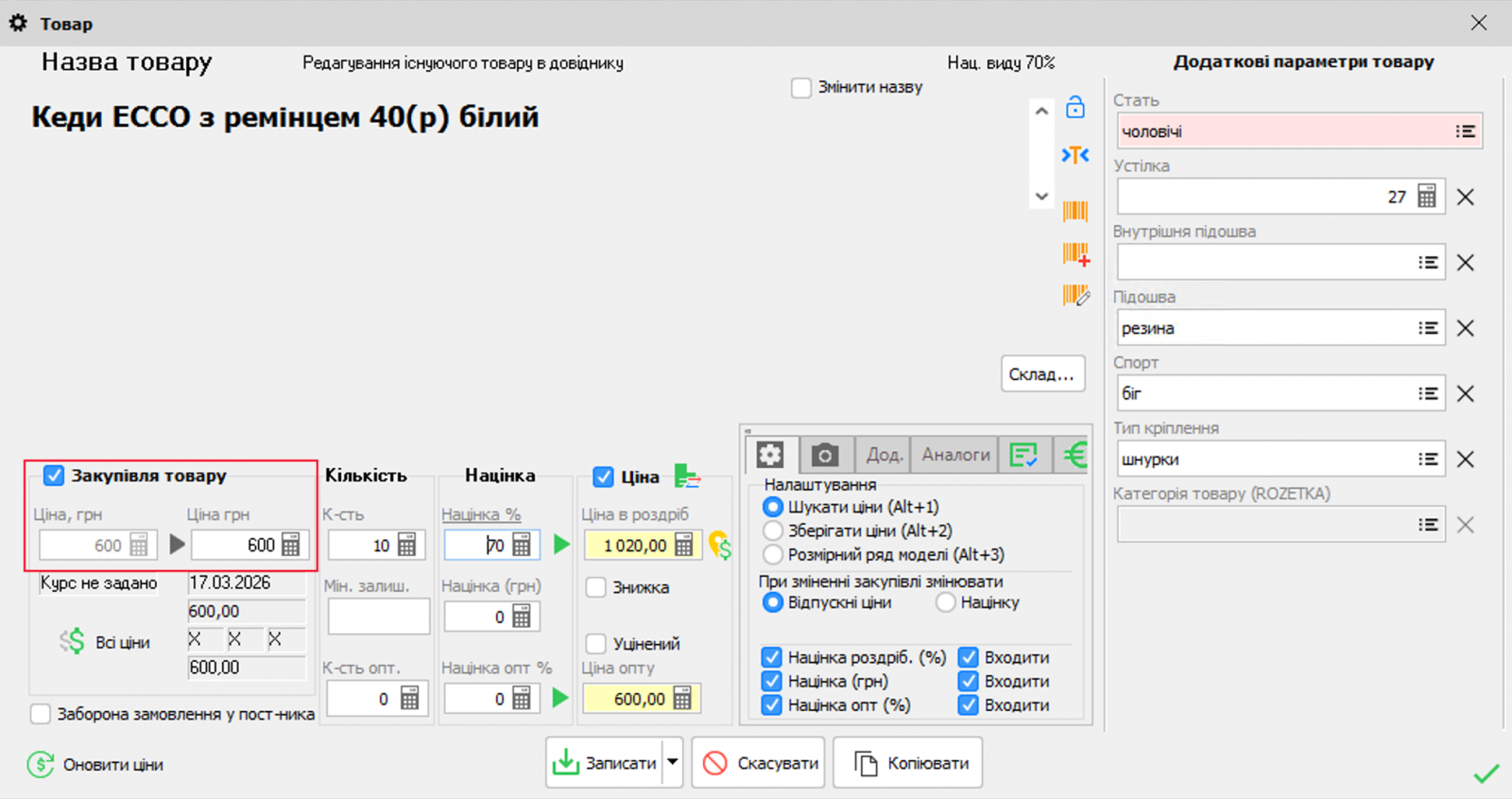Toggle the Знижка checkbox
This screenshot has height=799, width=1512.
[x=596, y=587]
